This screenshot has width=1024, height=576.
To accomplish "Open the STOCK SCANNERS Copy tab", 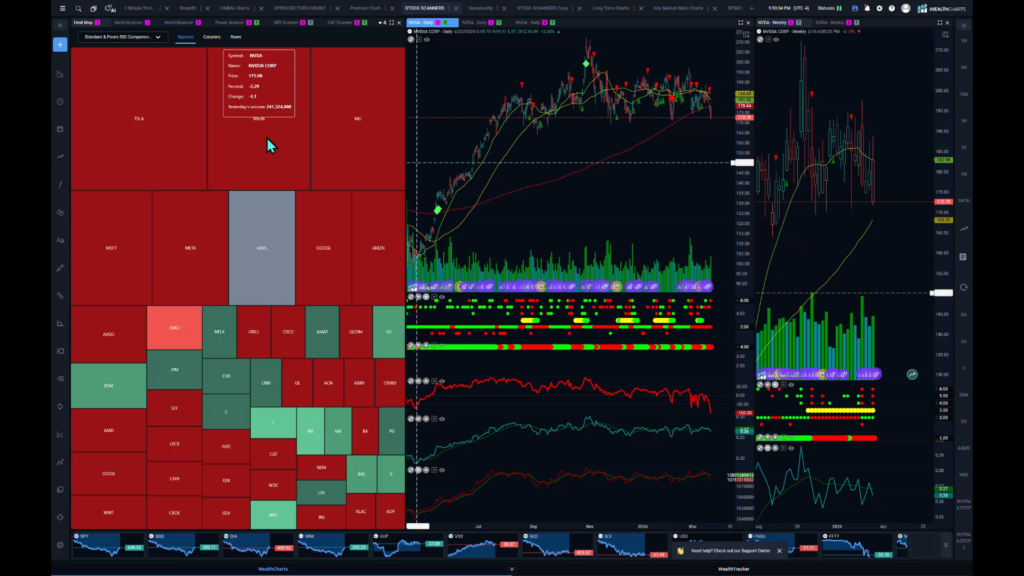I will 545,6.
